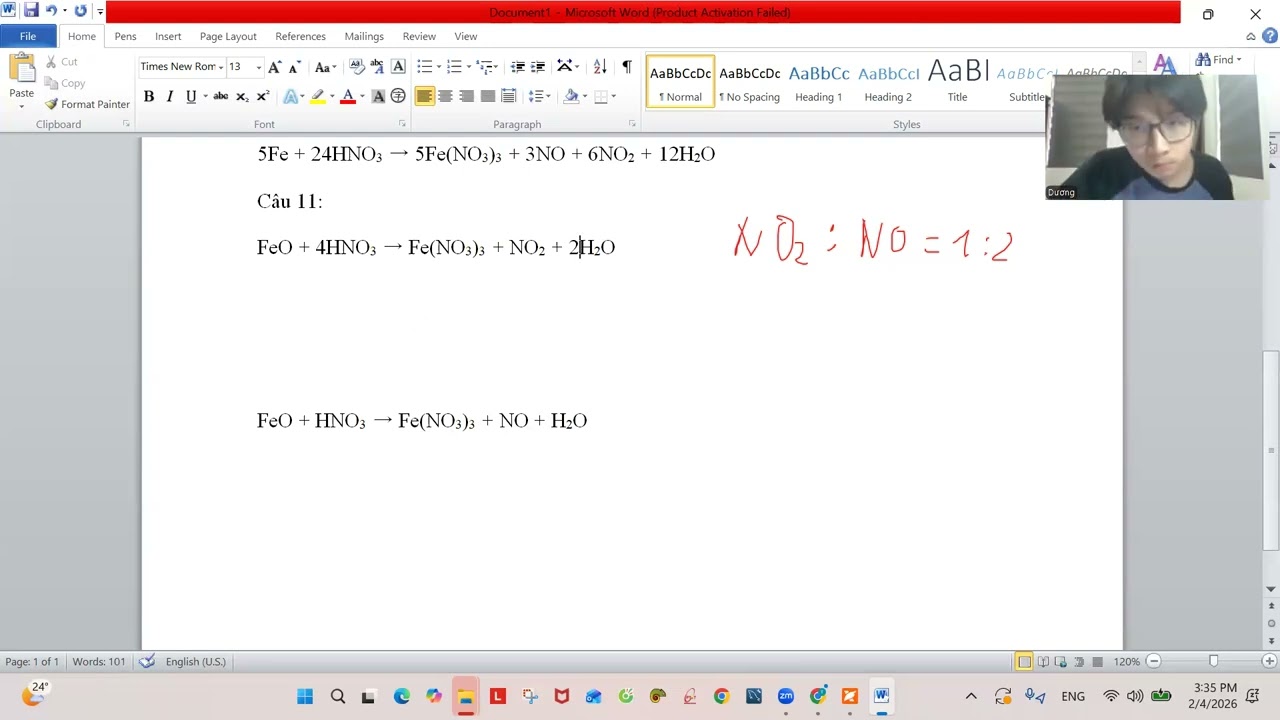Image resolution: width=1280 pixels, height=720 pixels.
Task: Click the Decrease Indent icon
Action: coord(518,67)
